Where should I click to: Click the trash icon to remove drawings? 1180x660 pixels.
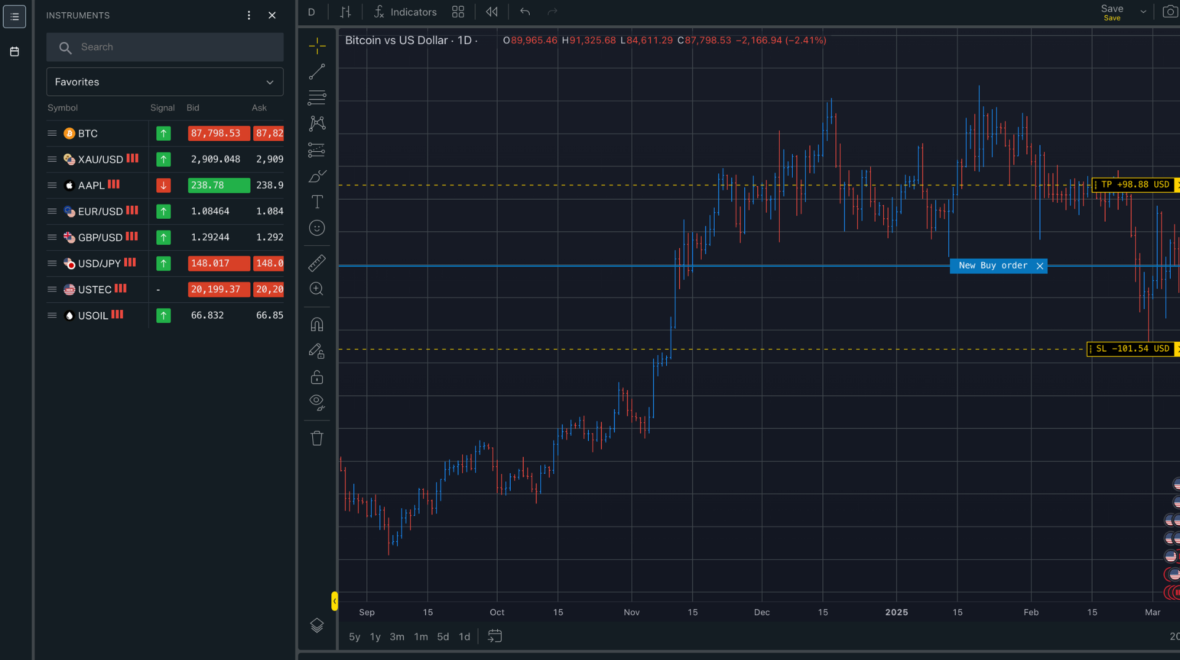[x=317, y=437]
